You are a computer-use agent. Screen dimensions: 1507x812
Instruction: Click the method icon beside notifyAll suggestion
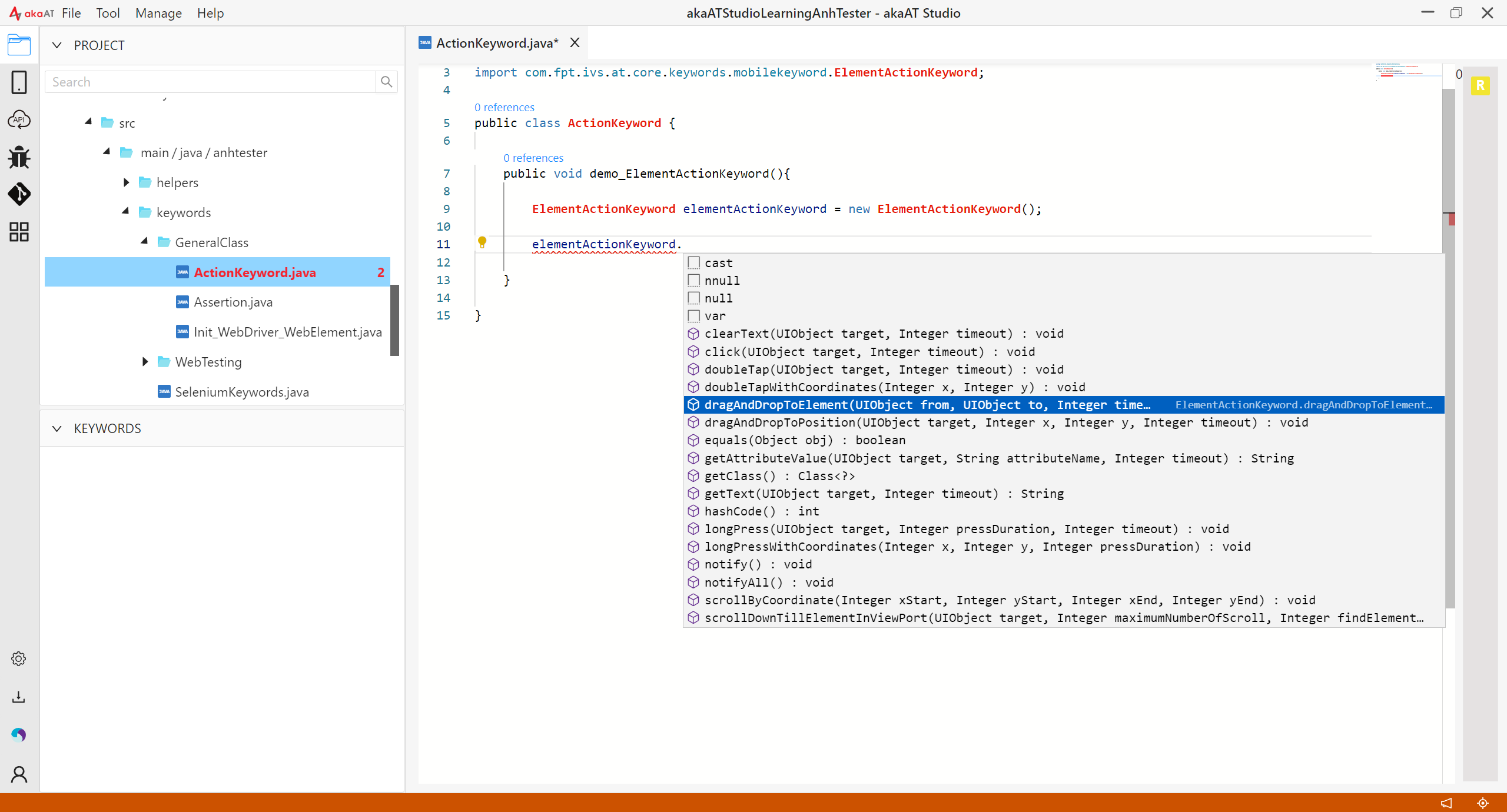pos(693,582)
